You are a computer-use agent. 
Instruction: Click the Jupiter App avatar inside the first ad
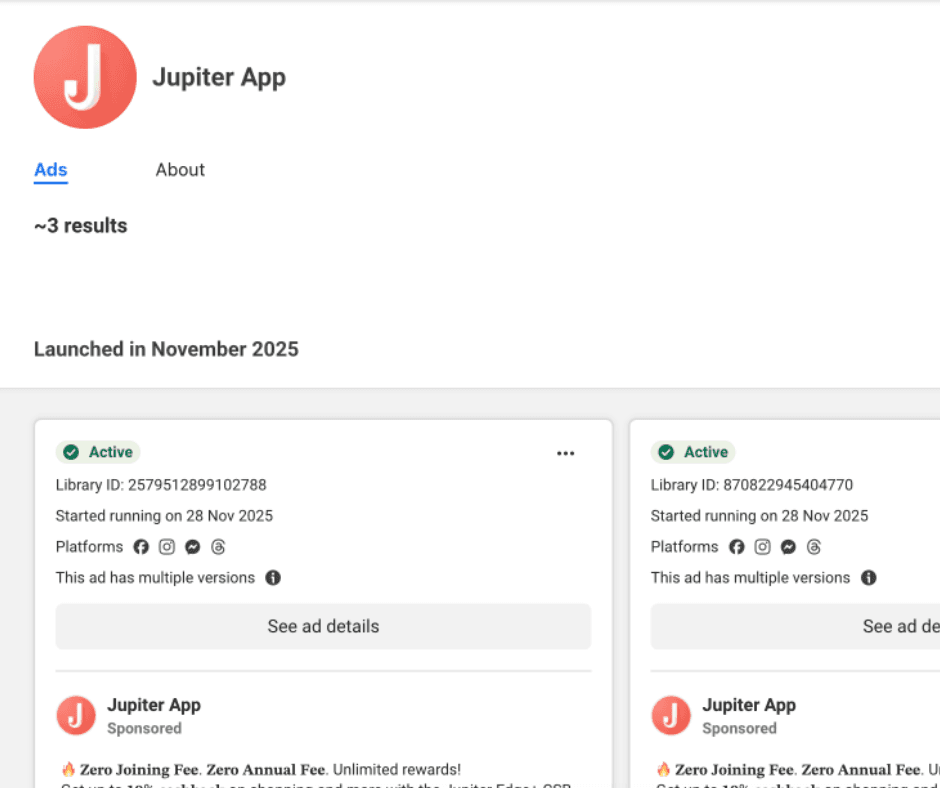(76, 716)
